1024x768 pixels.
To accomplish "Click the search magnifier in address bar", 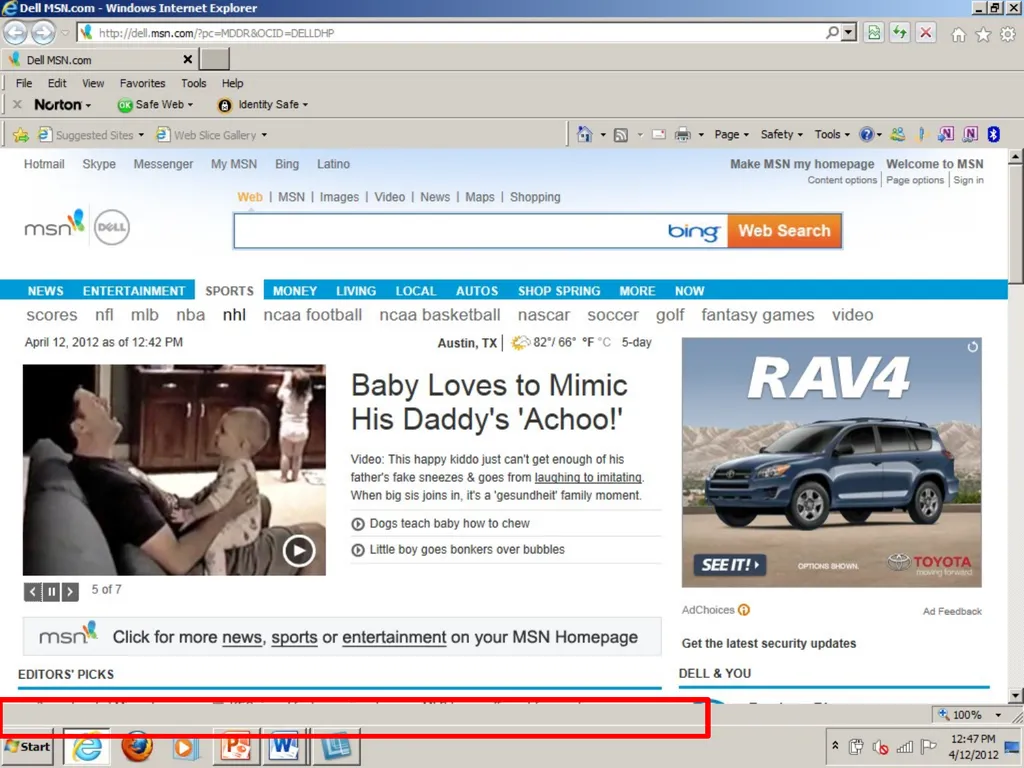I will (x=831, y=32).
